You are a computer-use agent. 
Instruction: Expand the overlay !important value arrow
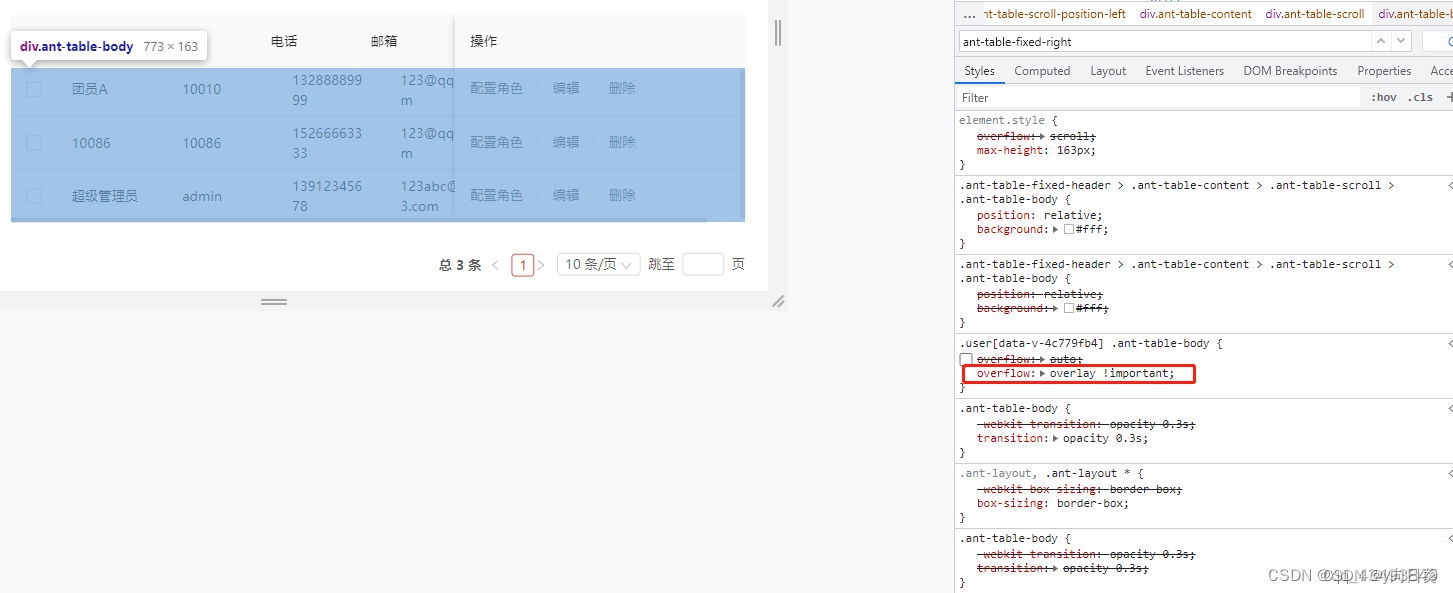click(x=1043, y=373)
